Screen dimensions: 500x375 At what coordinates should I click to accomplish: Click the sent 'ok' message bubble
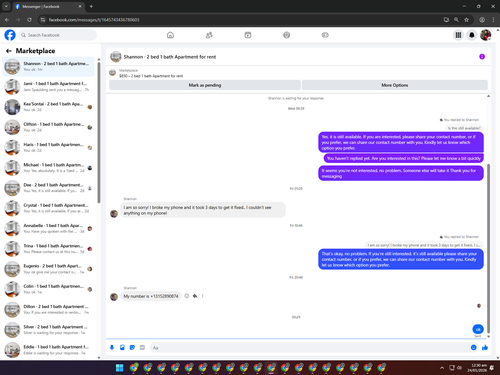tap(478, 329)
